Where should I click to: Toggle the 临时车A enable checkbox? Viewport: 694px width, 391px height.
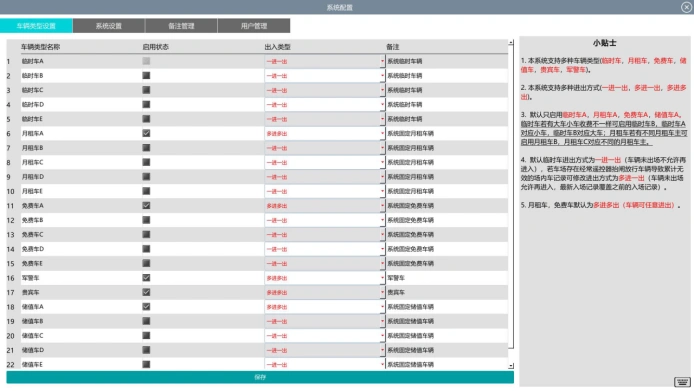click(146, 61)
